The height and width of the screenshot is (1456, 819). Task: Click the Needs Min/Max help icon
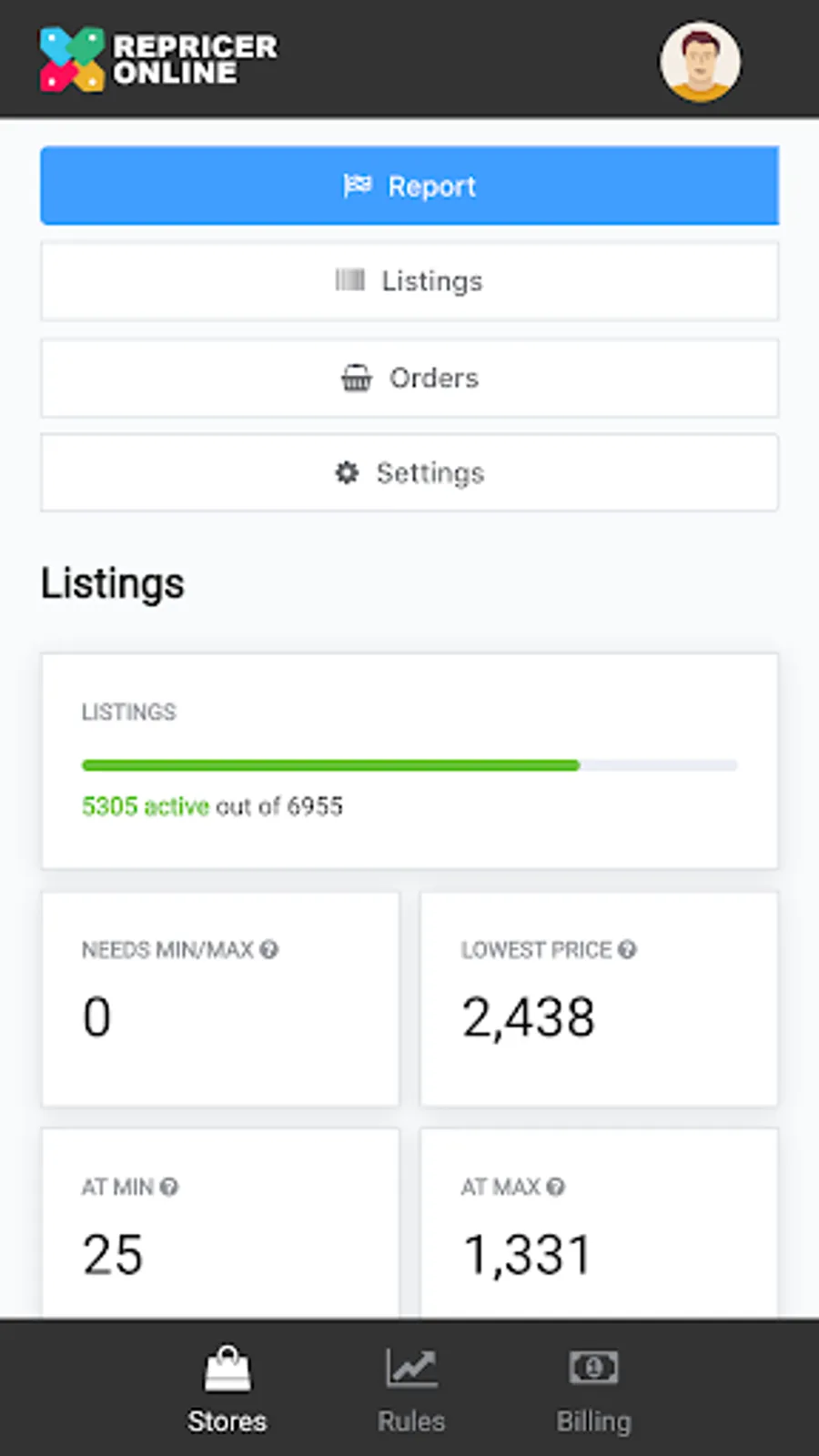(269, 950)
